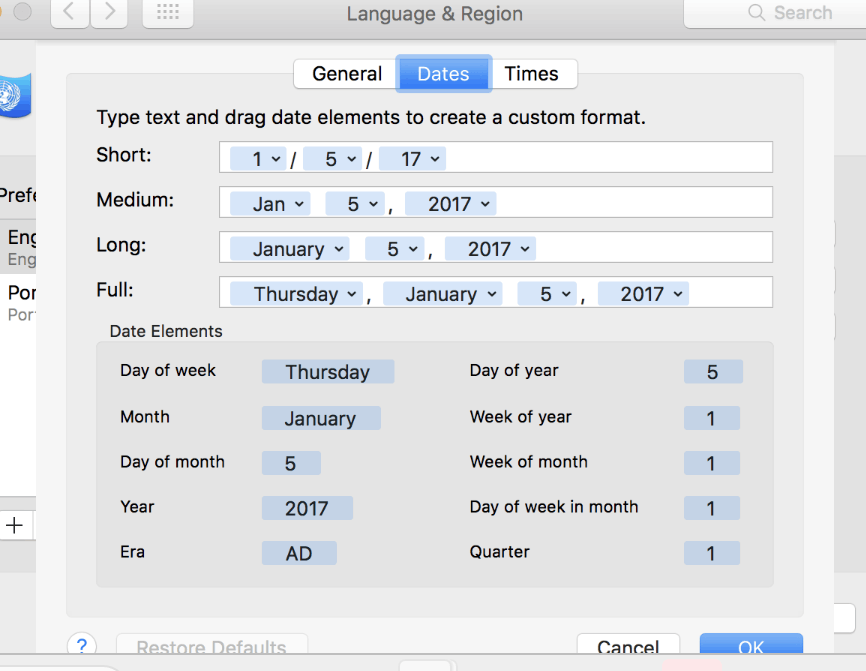
Task: Select the English language row in sidebar
Action: coord(18,247)
